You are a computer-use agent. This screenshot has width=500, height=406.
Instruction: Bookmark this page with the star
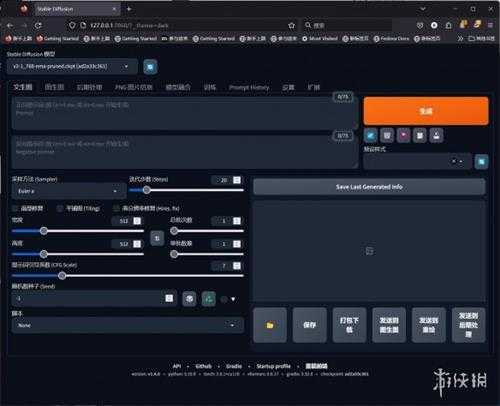coord(292,25)
